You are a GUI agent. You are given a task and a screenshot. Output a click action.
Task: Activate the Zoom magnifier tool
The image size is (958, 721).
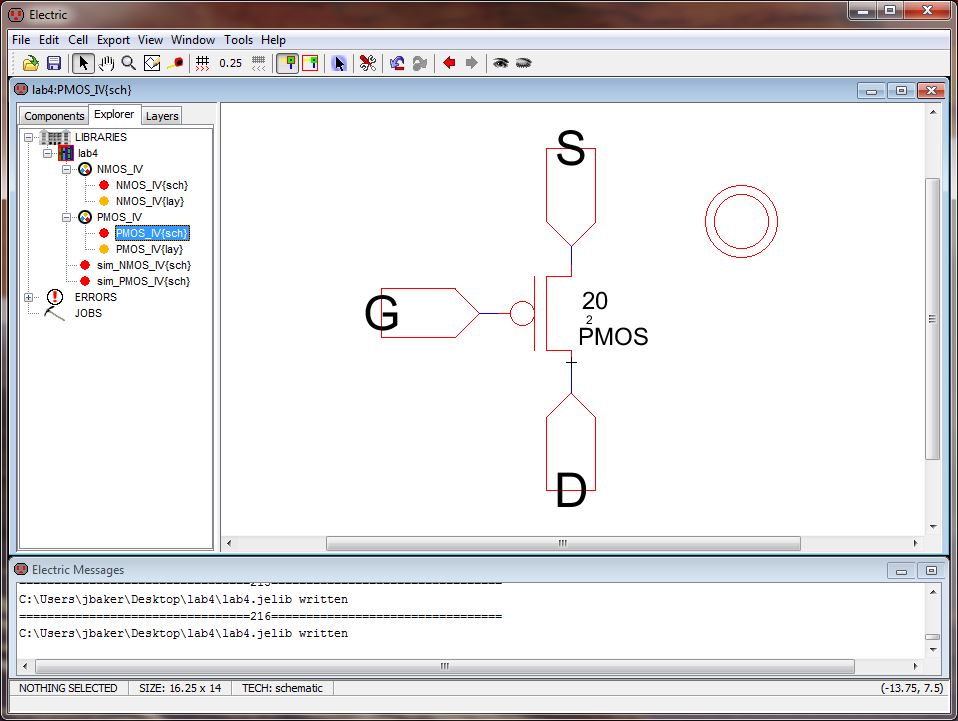point(128,63)
